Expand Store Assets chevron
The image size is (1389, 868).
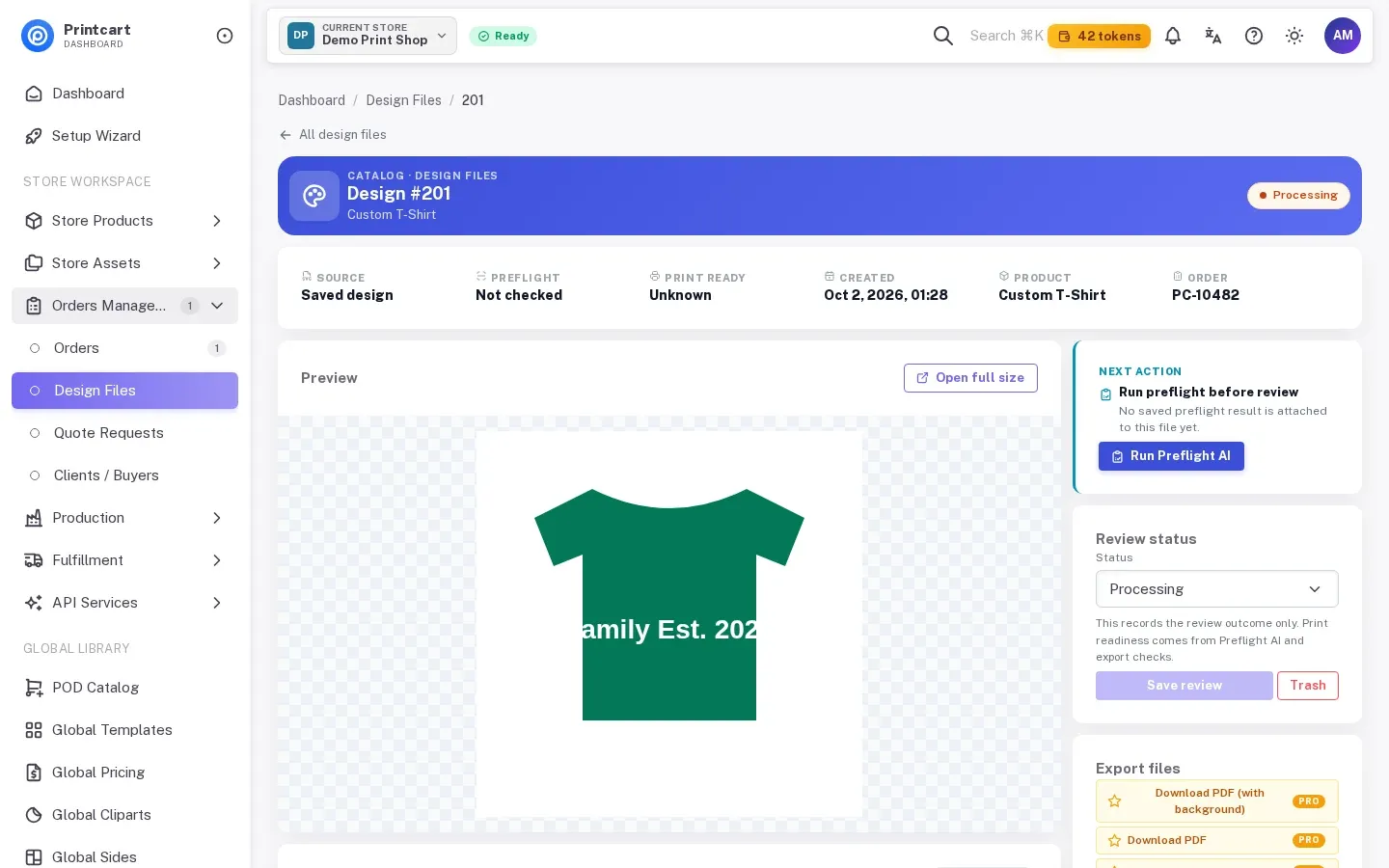(217, 263)
